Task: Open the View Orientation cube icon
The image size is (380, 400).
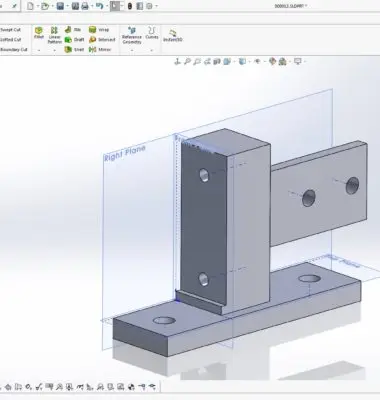Action: 227,61
